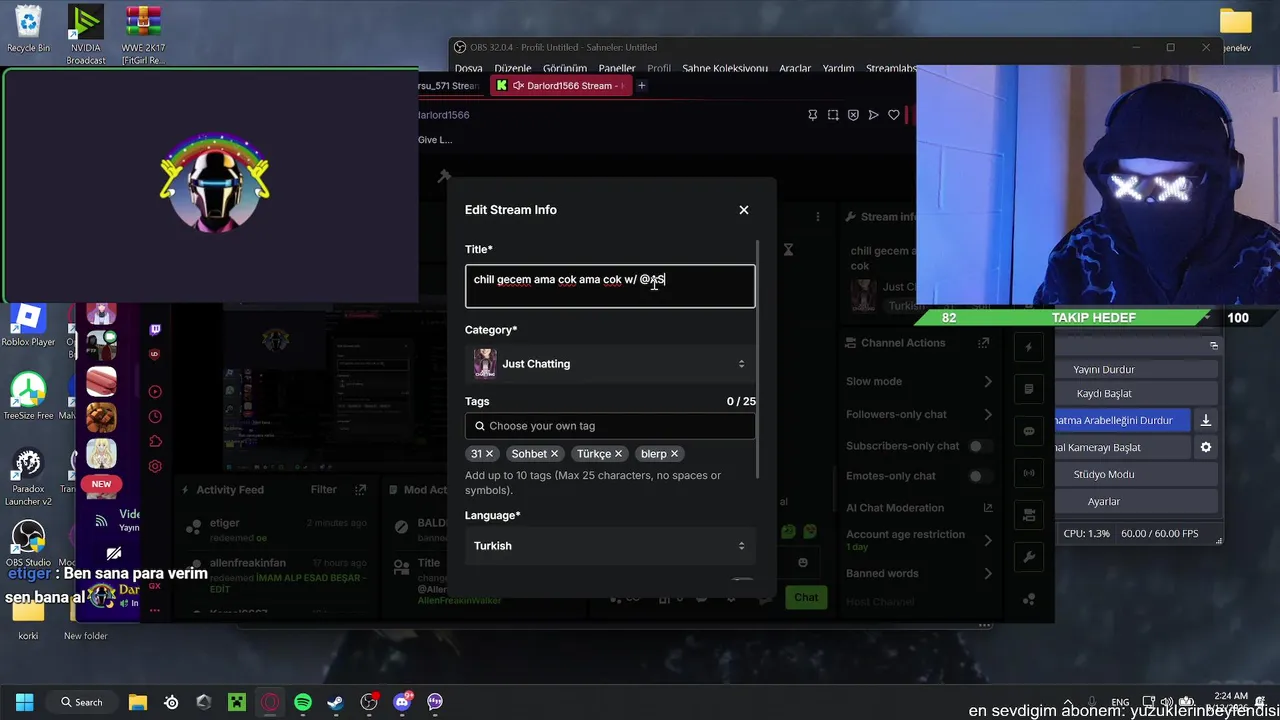Open the Dosya menu in OBS

[468, 69]
